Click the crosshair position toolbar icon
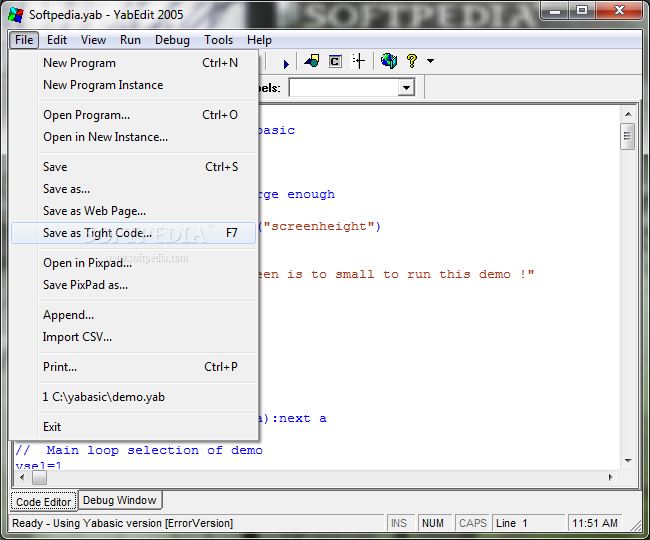 (359, 61)
